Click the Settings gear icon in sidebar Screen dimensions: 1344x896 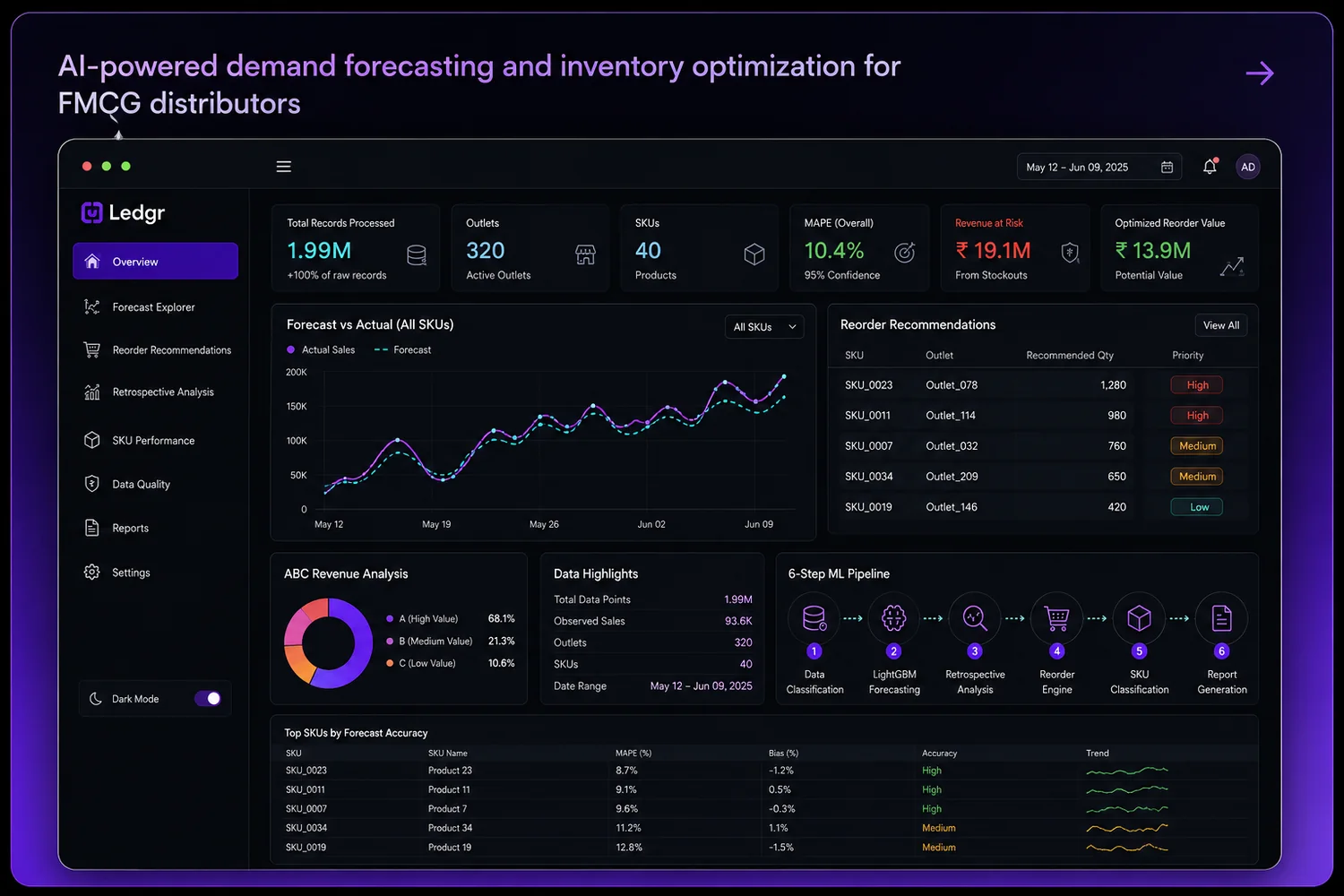[91, 572]
